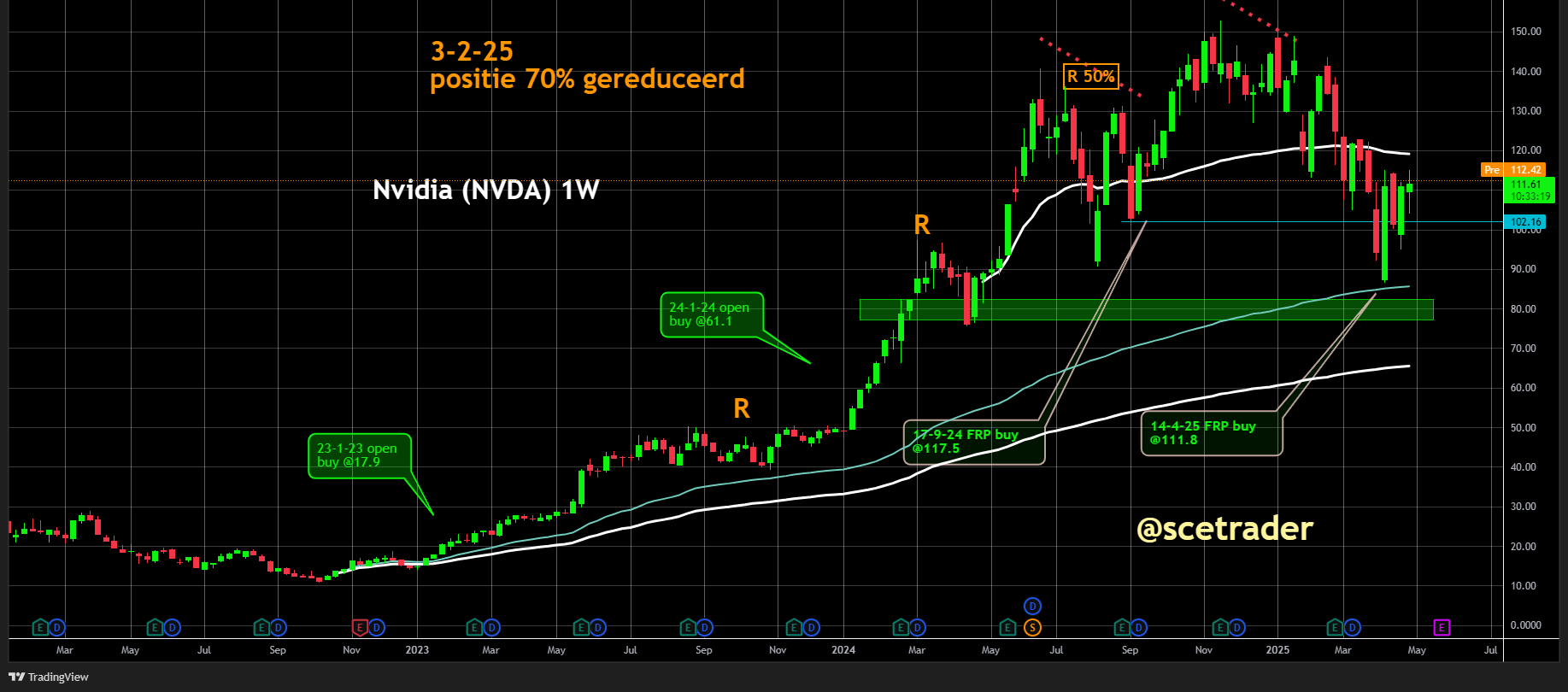
Task: Open the earnings marker before Jul 2023
Action: pos(581,628)
